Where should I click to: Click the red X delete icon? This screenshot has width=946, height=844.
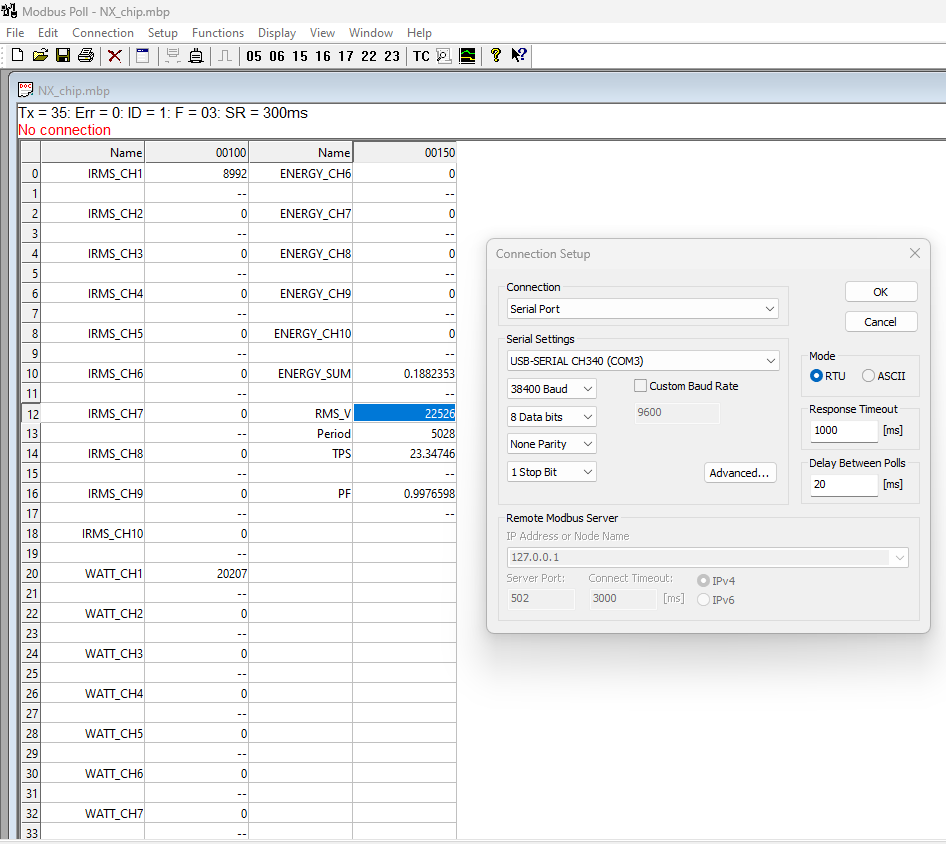(x=115, y=56)
